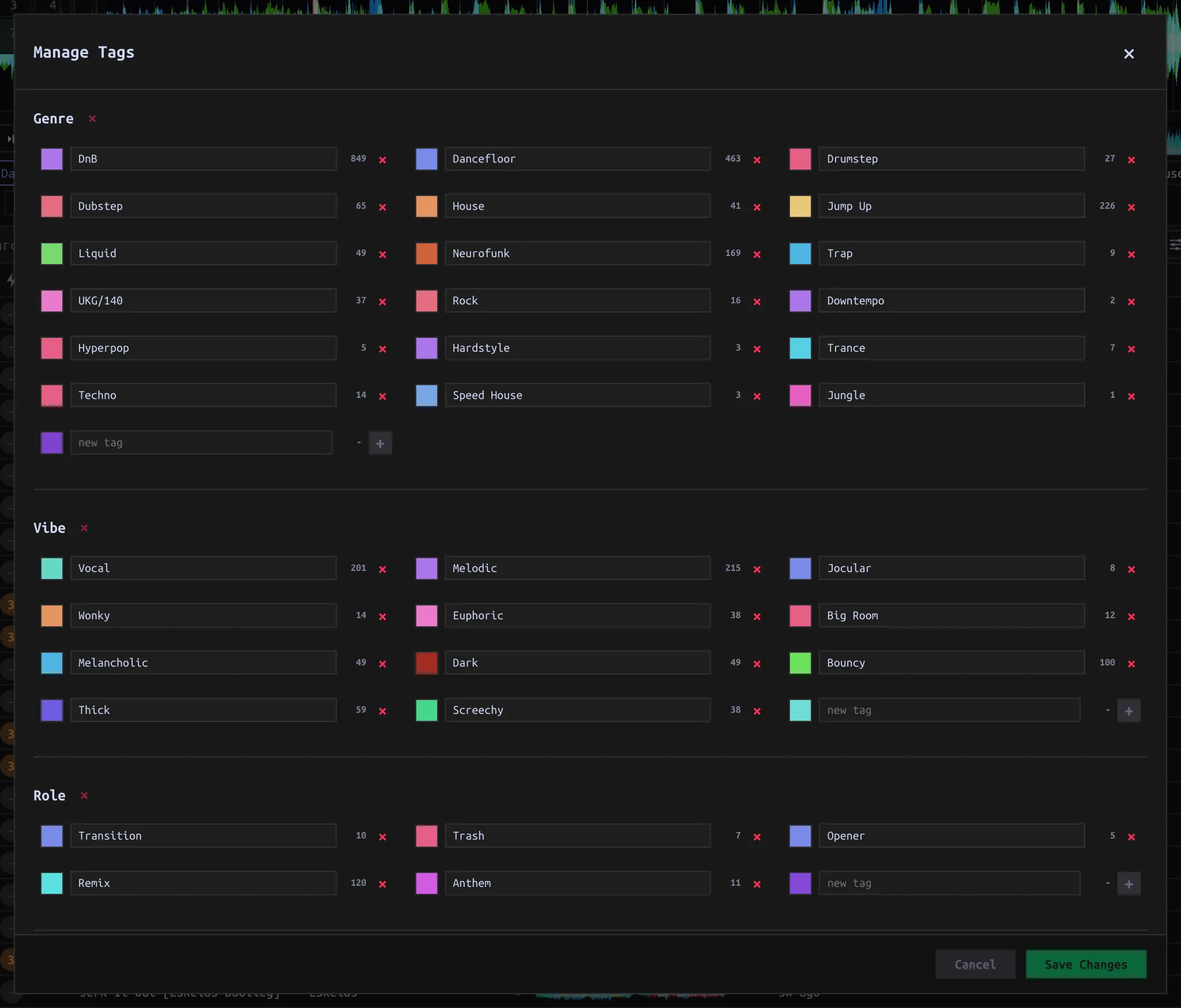Delete the Drumstep tag

[x=1131, y=160]
